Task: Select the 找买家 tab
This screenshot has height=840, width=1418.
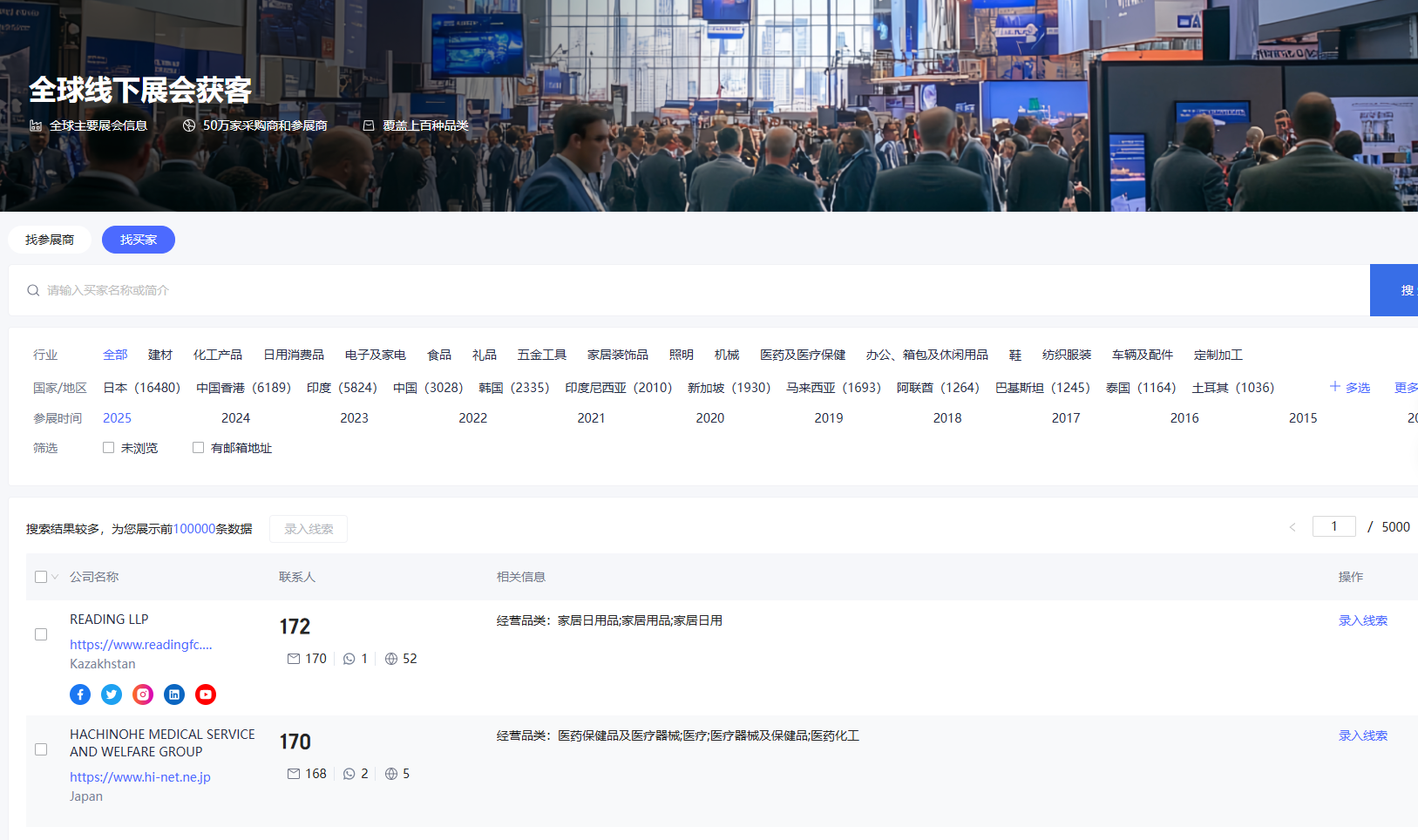Action: coord(138,240)
